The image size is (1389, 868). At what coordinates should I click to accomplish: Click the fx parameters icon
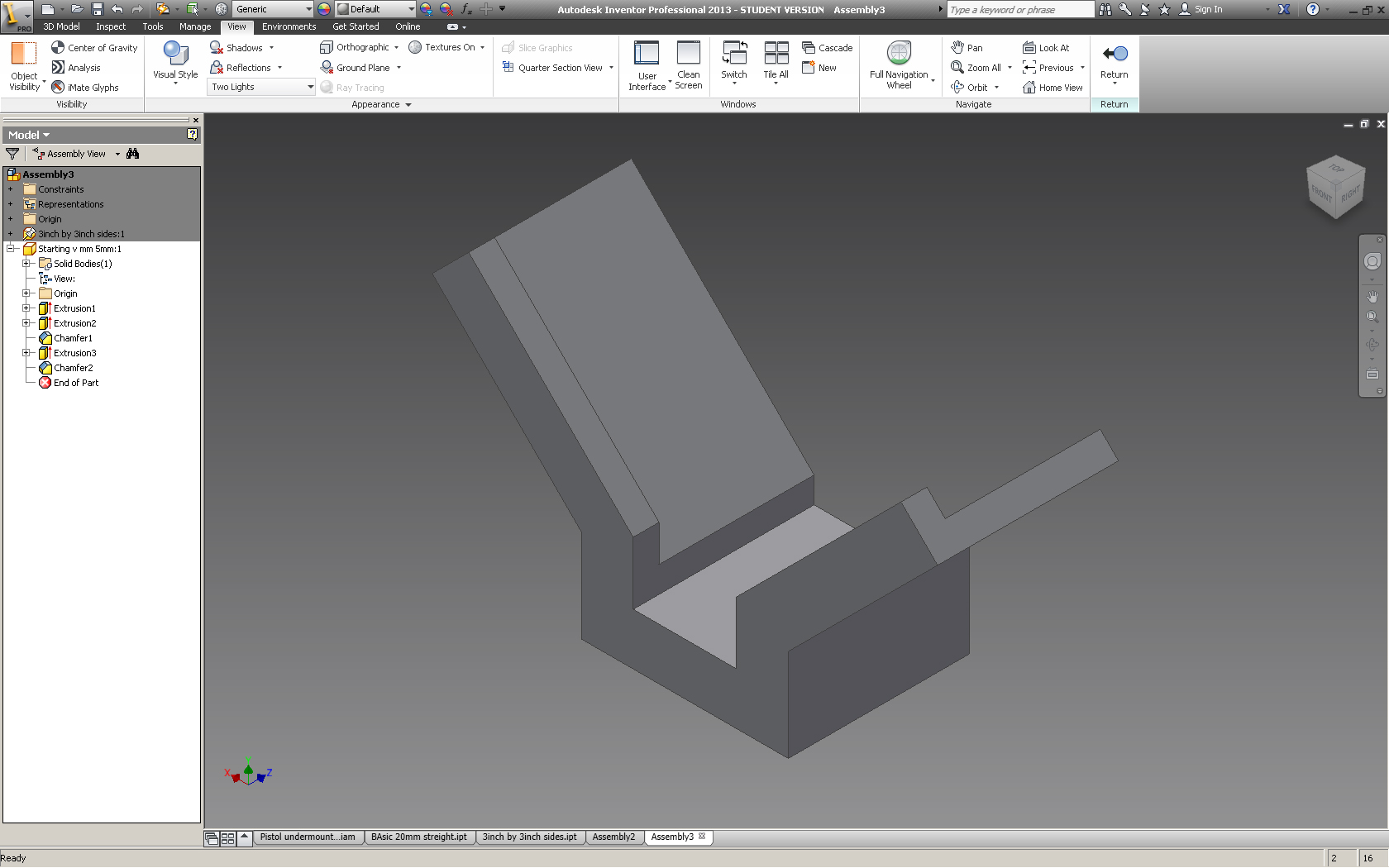(466, 9)
